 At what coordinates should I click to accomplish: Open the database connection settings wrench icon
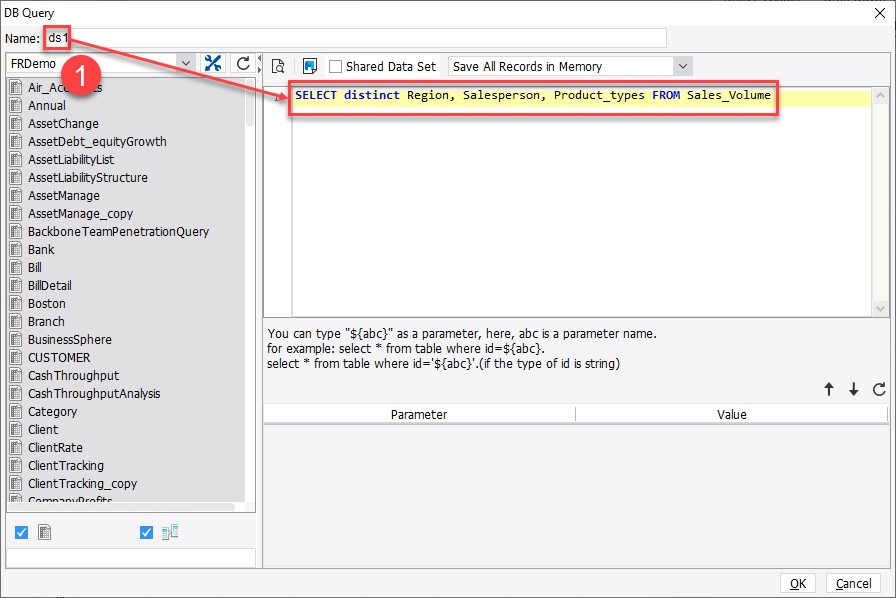[213, 62]
